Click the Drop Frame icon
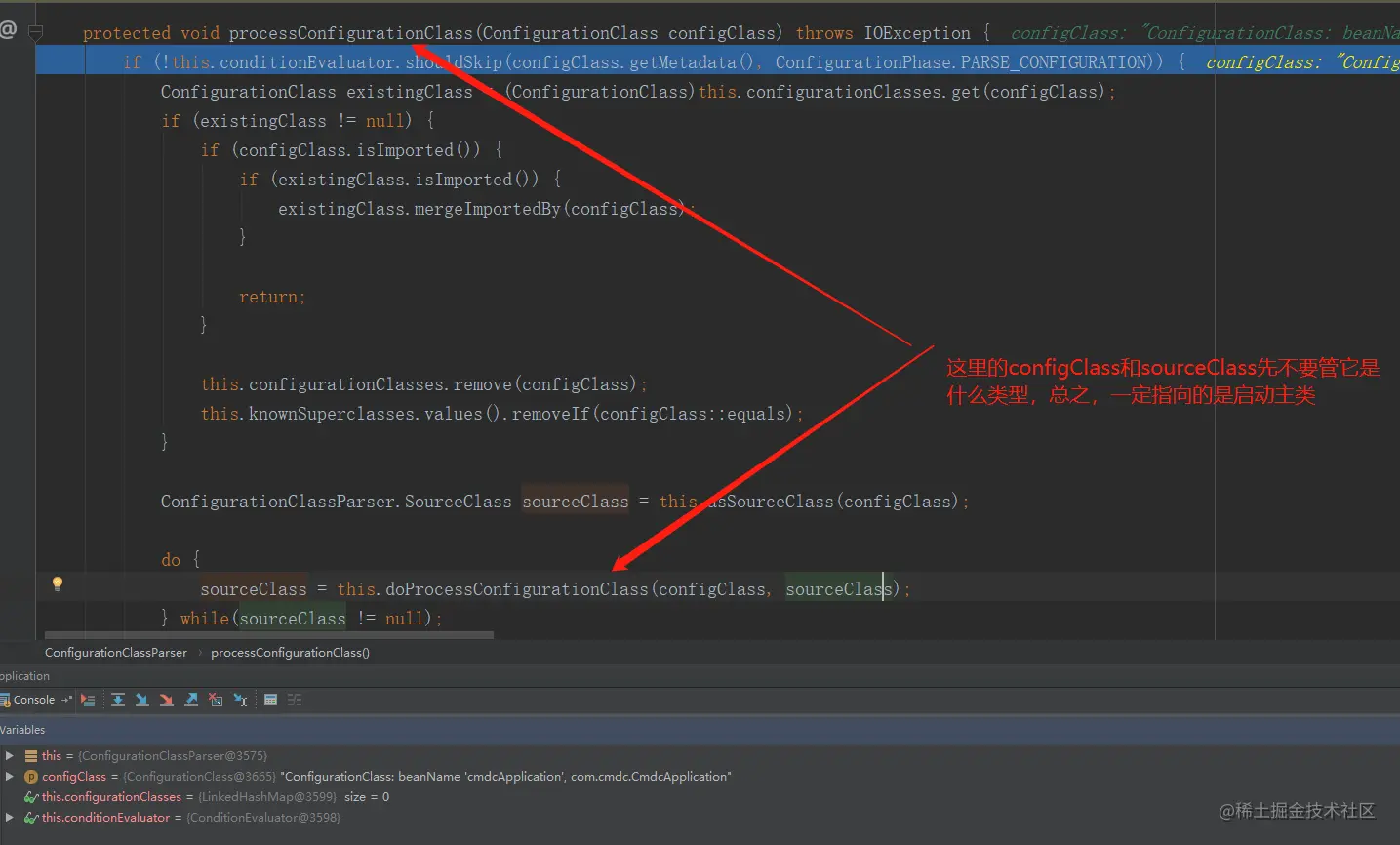The width and height of the screenshot is (1400, 845). (x=216, y=700)
